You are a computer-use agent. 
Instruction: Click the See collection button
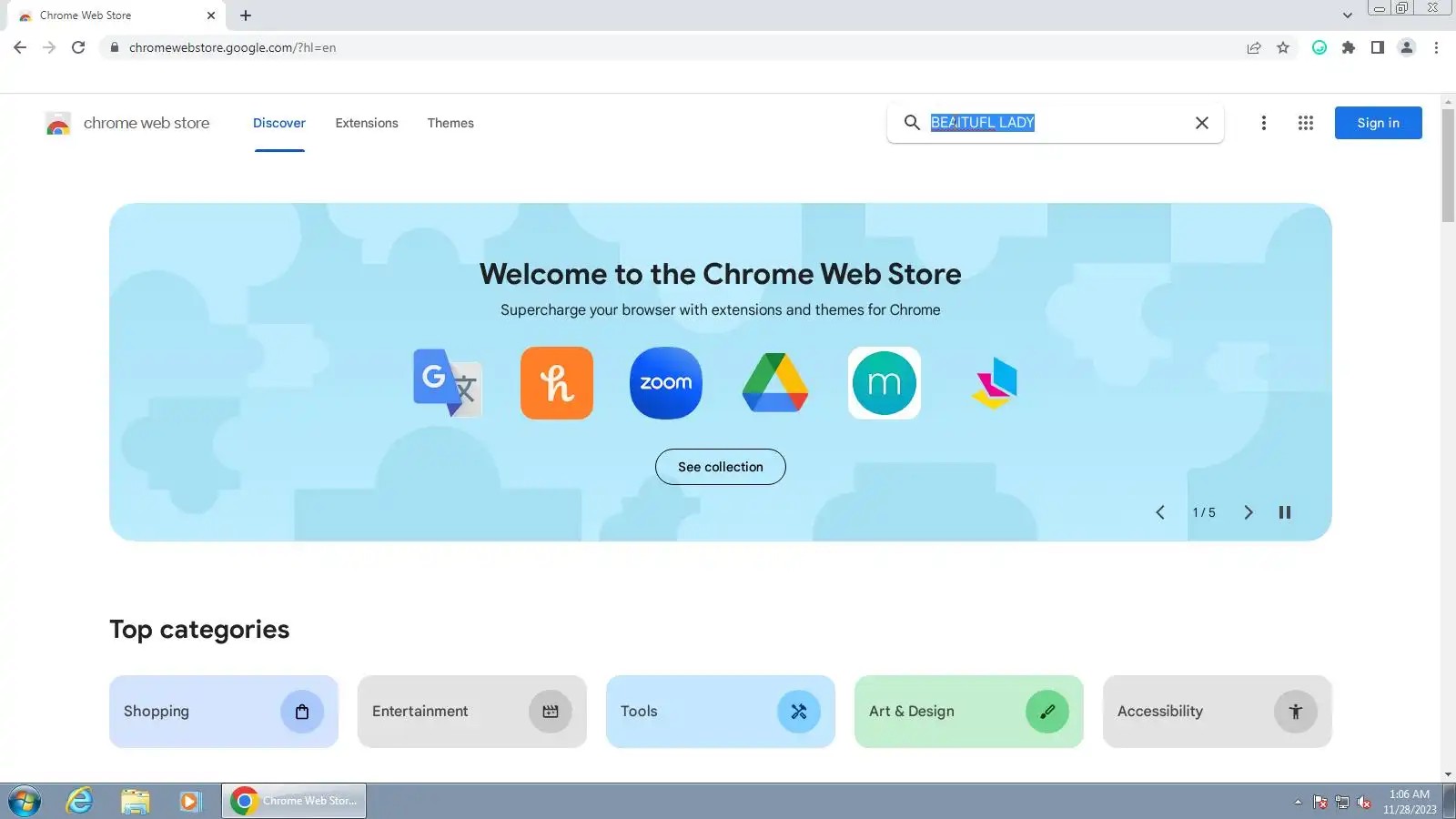(x=721, y=467)
